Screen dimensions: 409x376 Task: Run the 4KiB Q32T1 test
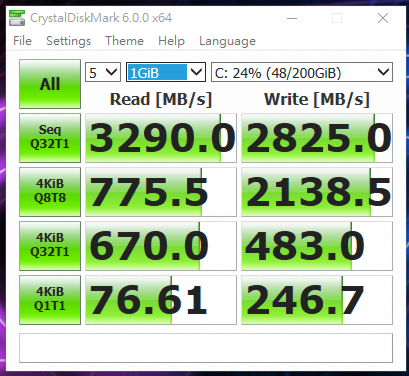point(50,246)
